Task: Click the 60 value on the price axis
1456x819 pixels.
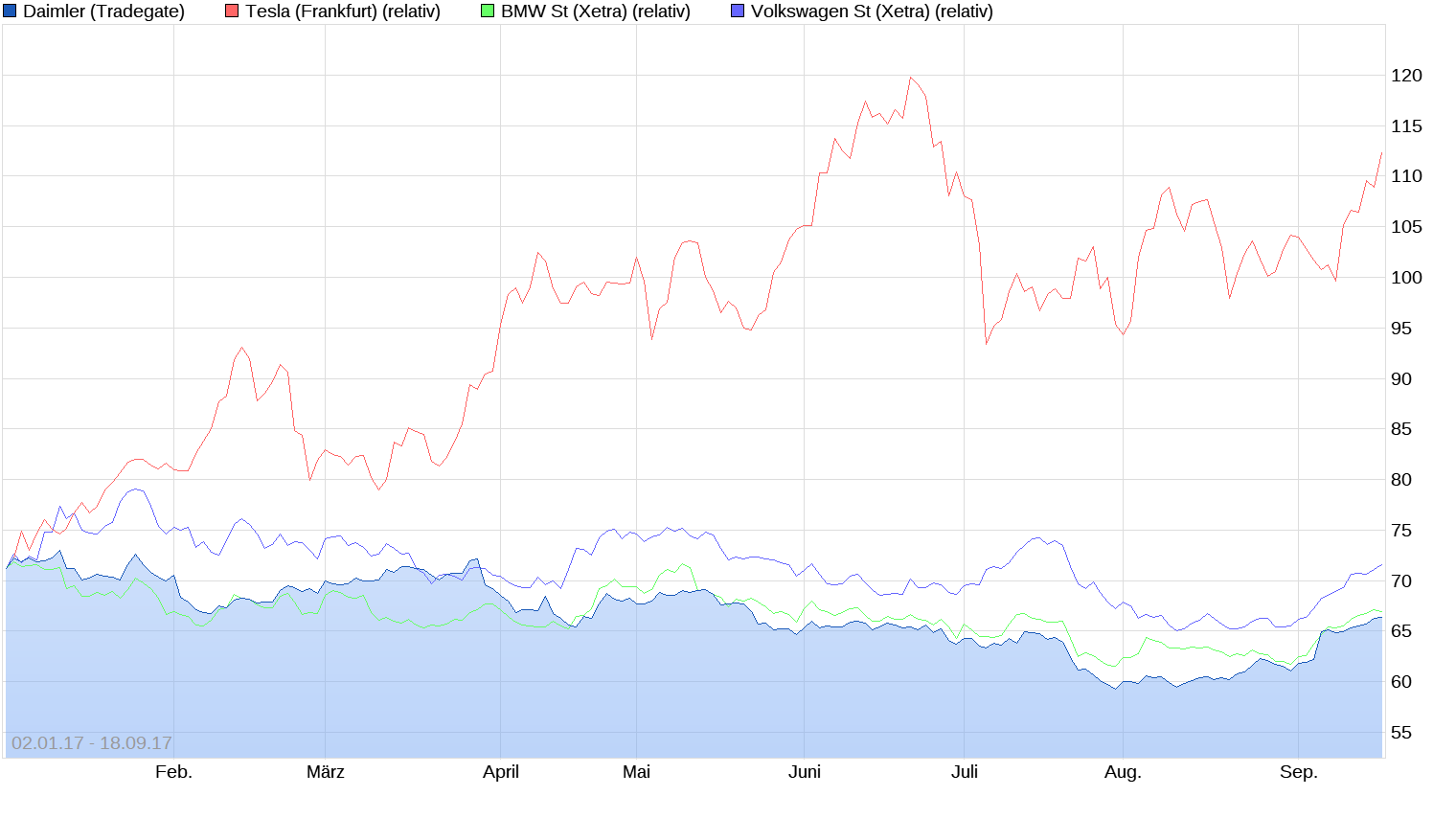Action: tap(1401, 682)
